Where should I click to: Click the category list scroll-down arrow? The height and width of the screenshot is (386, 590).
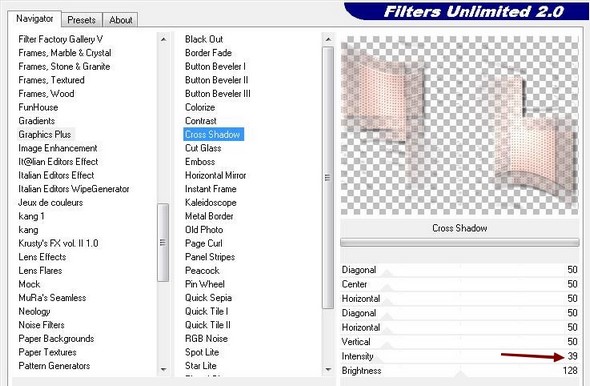click(x=163, y=369)
